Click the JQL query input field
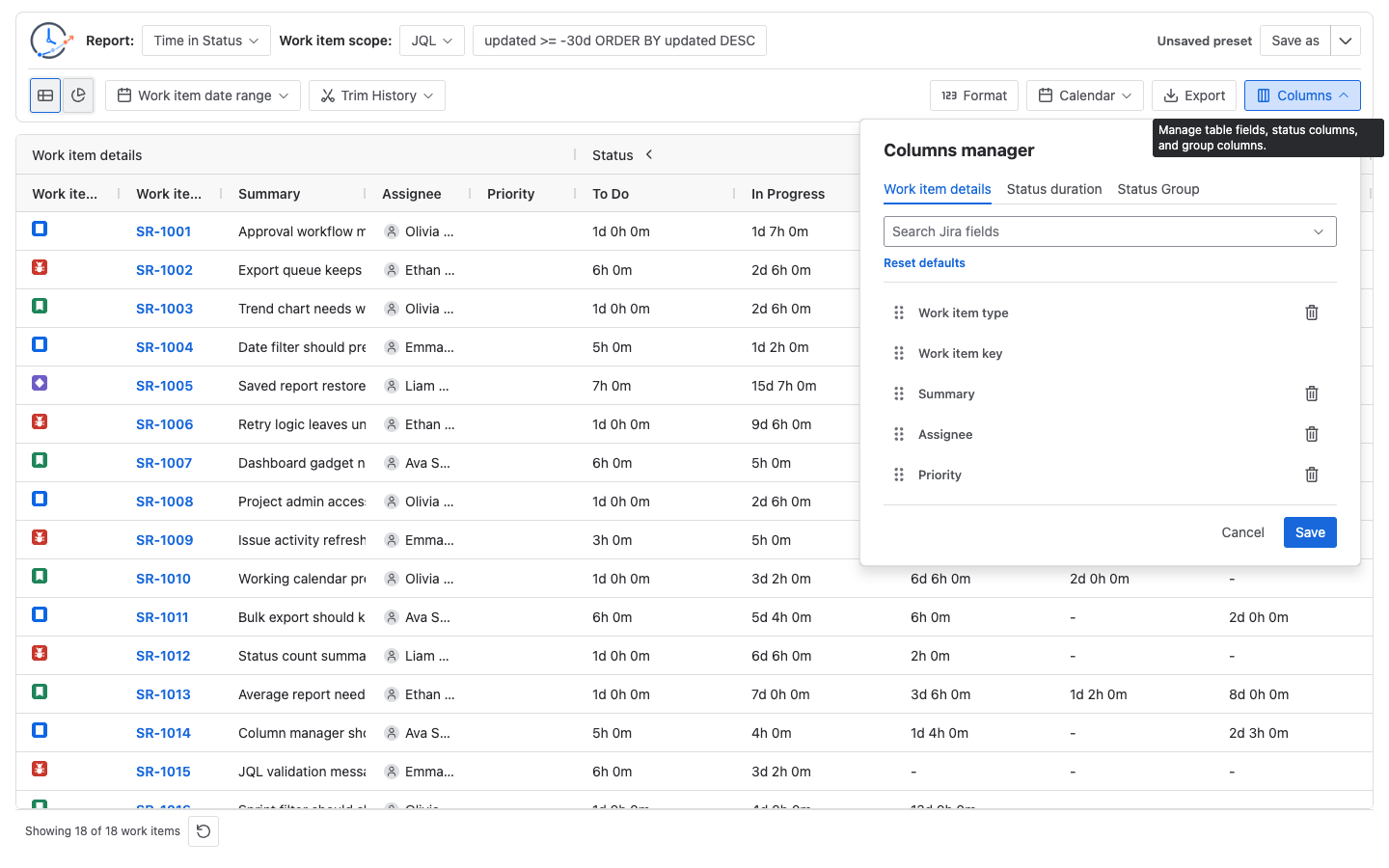 [619, 41]
